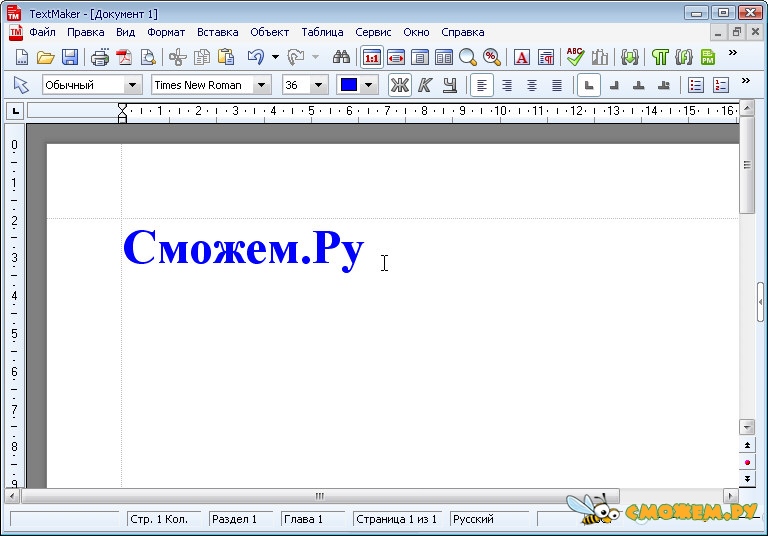Open print preview icon
768x536 pixels.
[x=148, y=57]
